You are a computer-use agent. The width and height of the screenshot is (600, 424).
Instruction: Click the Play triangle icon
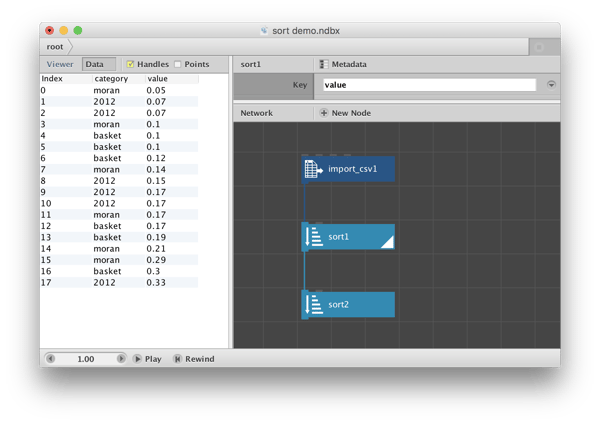[137, 359]
